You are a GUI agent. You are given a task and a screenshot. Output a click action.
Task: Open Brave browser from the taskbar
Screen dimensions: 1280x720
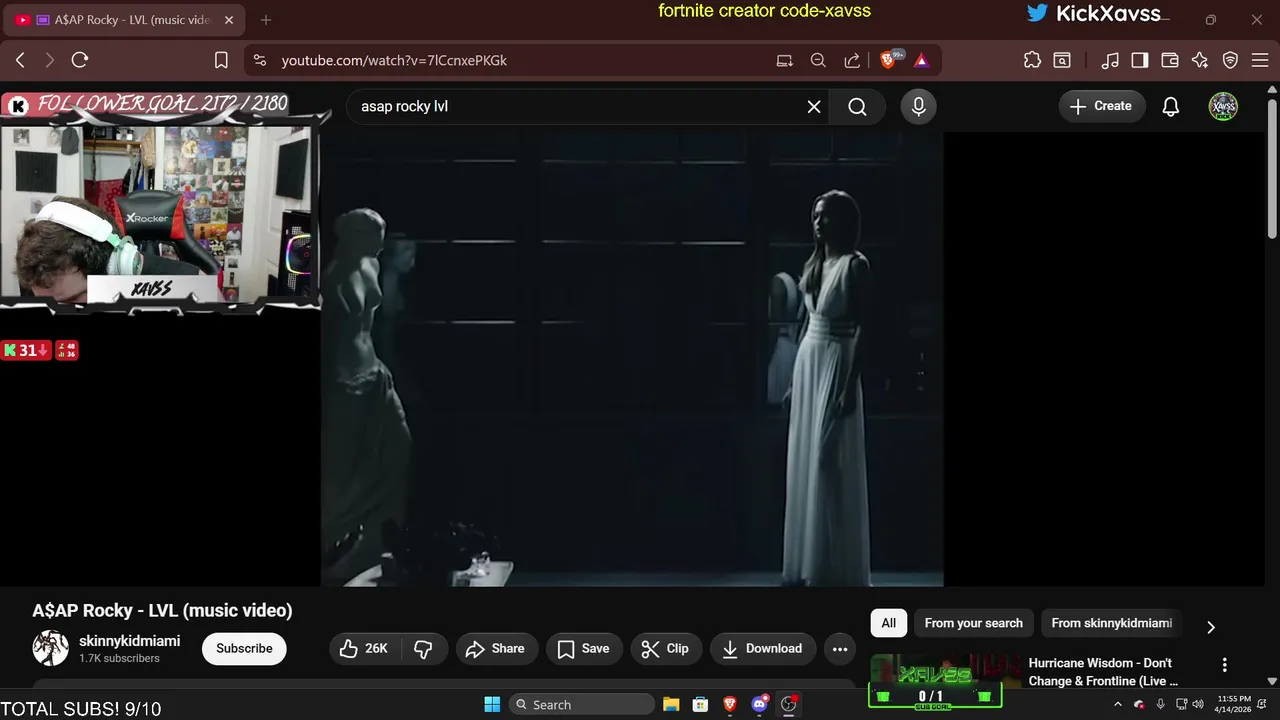pyautogui.click(x=730, y=704)
